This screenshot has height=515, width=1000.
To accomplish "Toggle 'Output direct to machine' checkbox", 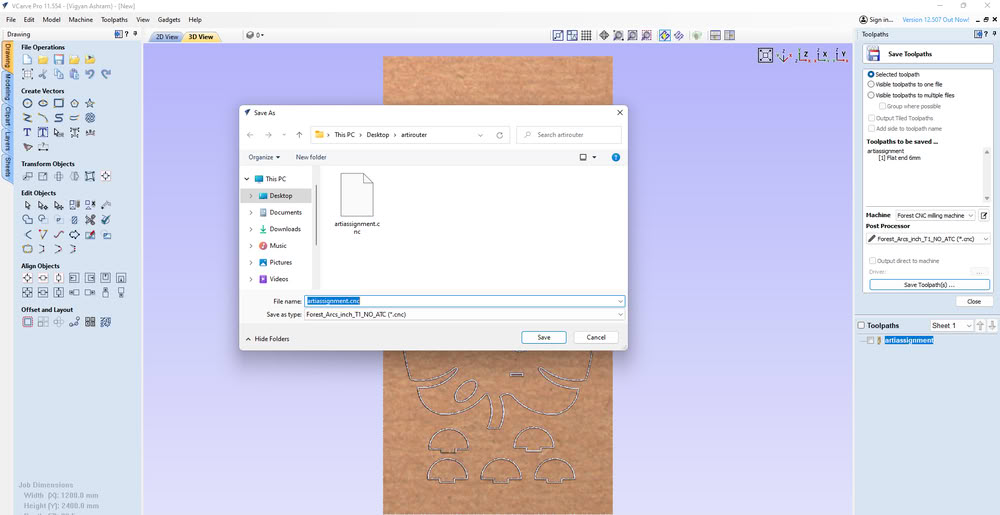I will point(872,261).
